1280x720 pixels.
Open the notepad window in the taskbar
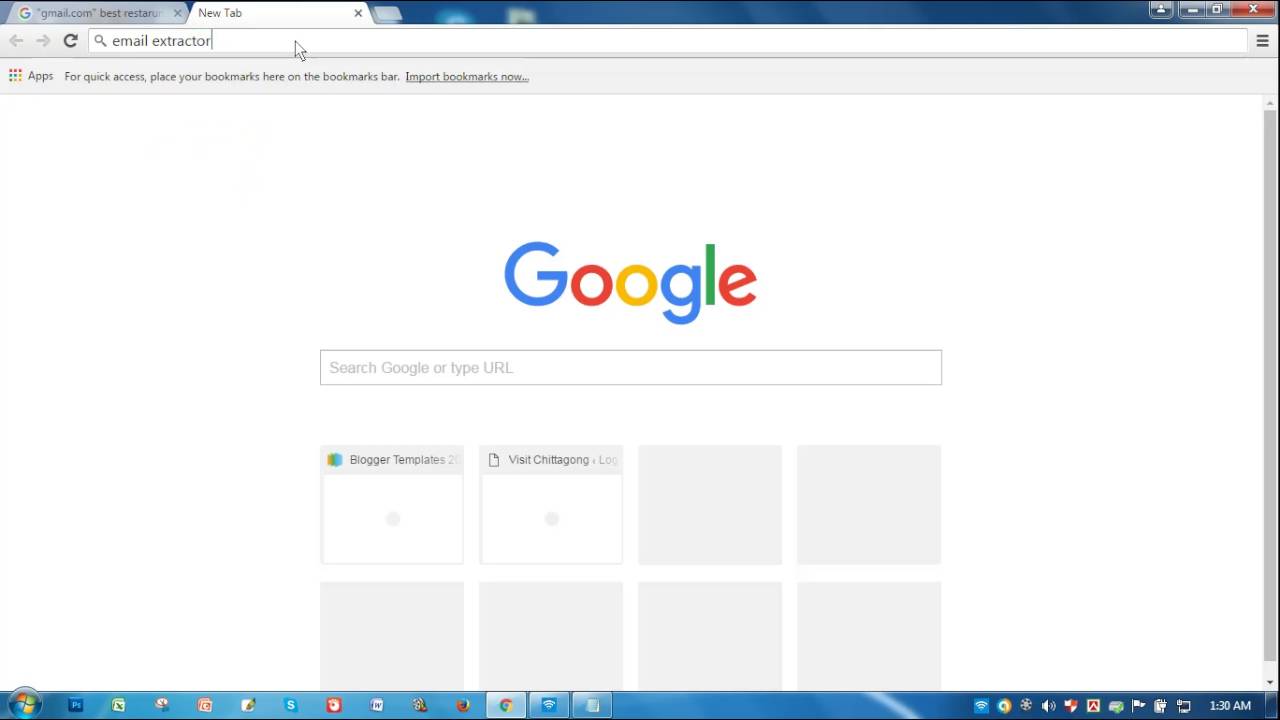click(x=592, y=705)
